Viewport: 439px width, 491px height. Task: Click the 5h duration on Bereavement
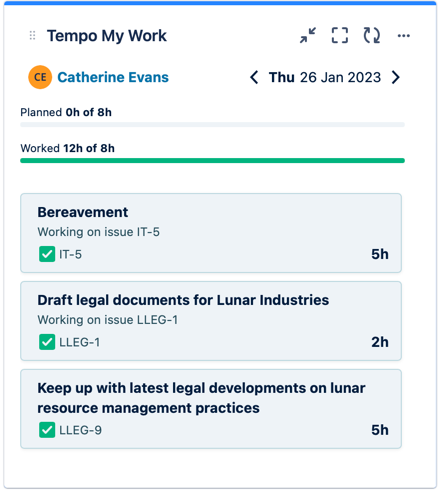tap(380, 254)
